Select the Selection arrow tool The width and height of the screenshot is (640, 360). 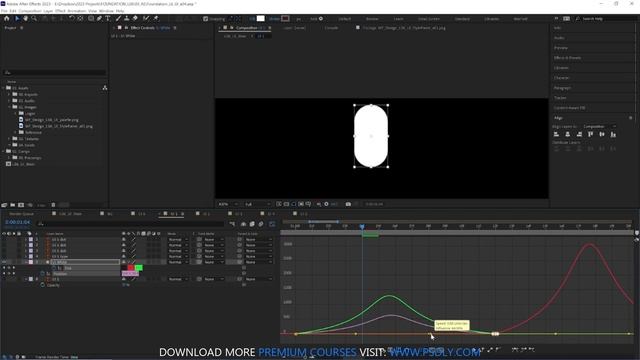pyautogui.click(x=17, y=18)
